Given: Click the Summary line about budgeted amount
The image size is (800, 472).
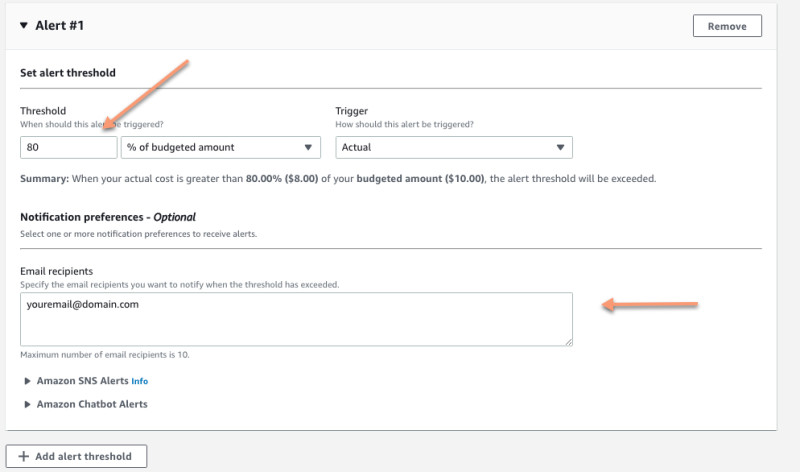Looking at the screenshot, I should [338, 179].
